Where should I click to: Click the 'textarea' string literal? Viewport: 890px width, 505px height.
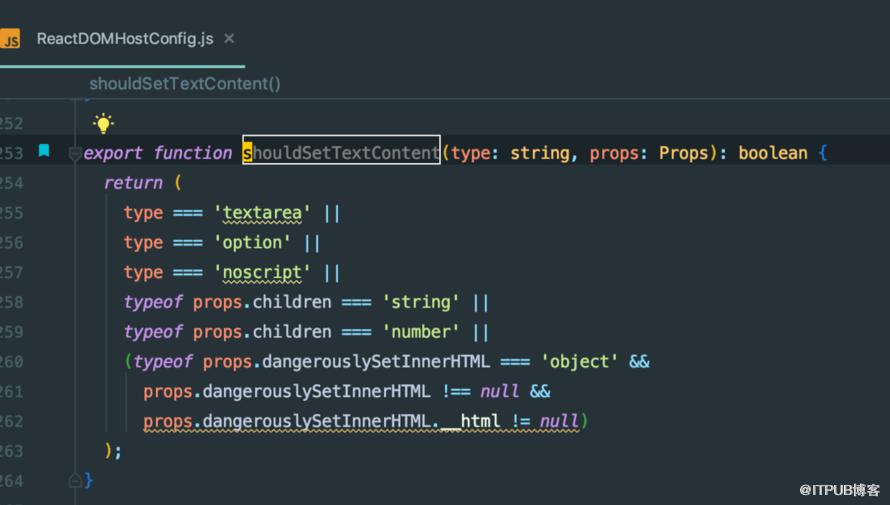pos(262,213)
